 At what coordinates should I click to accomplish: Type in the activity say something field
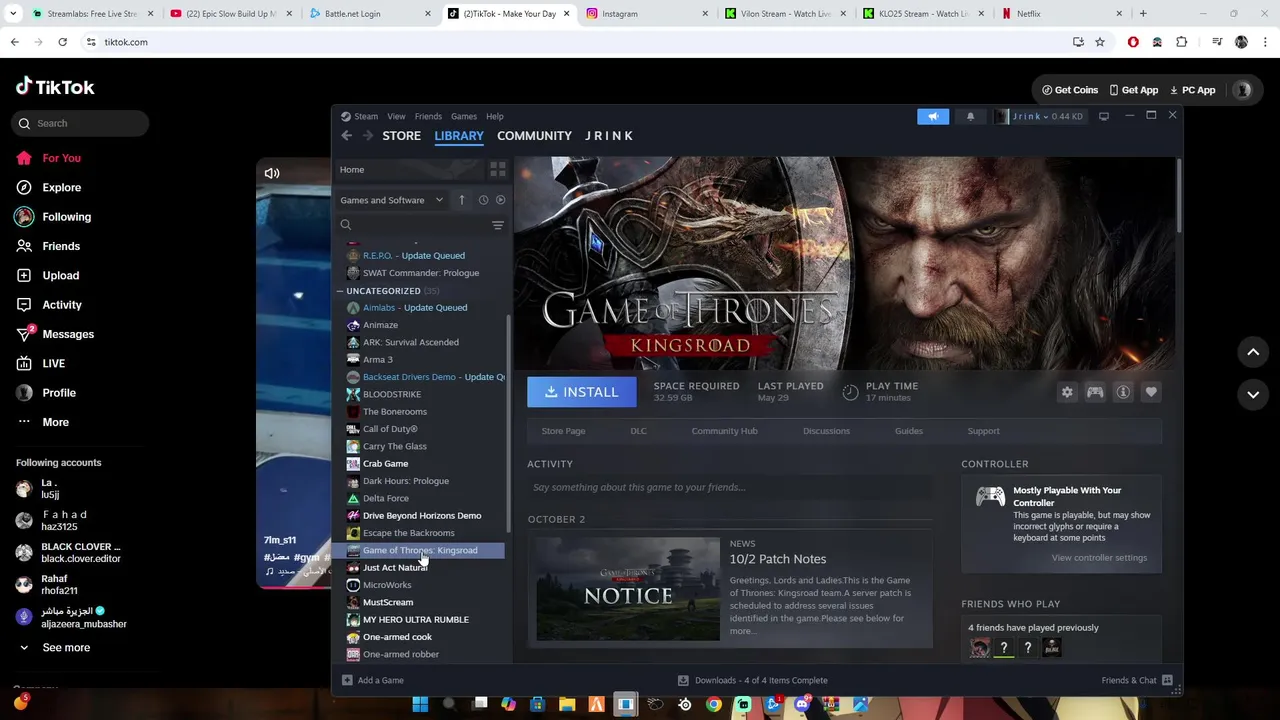pyautogui.click(x=729, y=488)
